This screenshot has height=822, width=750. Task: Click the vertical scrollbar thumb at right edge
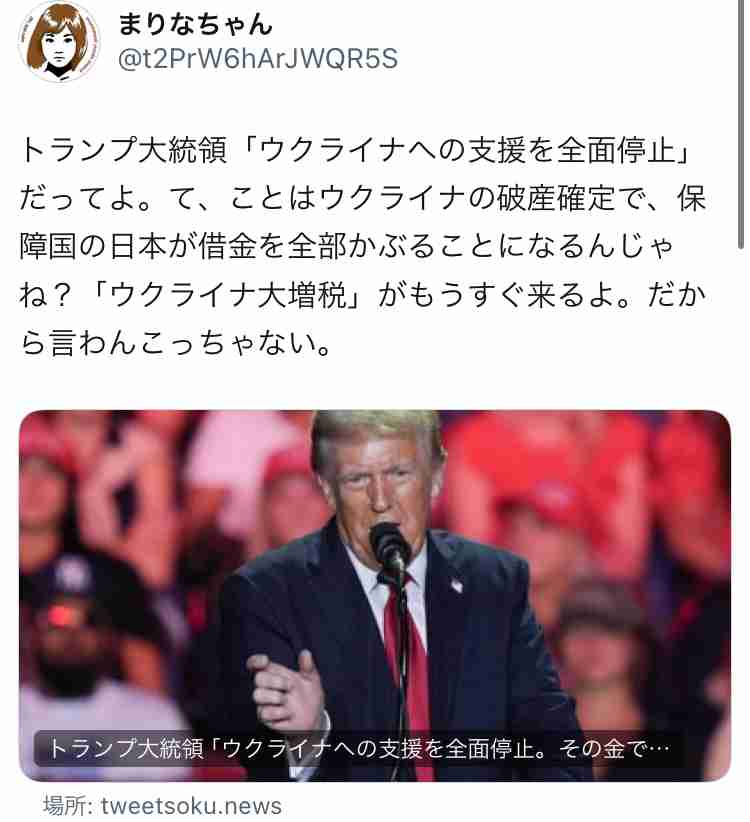pyautogui.click(x=741, y=124)
